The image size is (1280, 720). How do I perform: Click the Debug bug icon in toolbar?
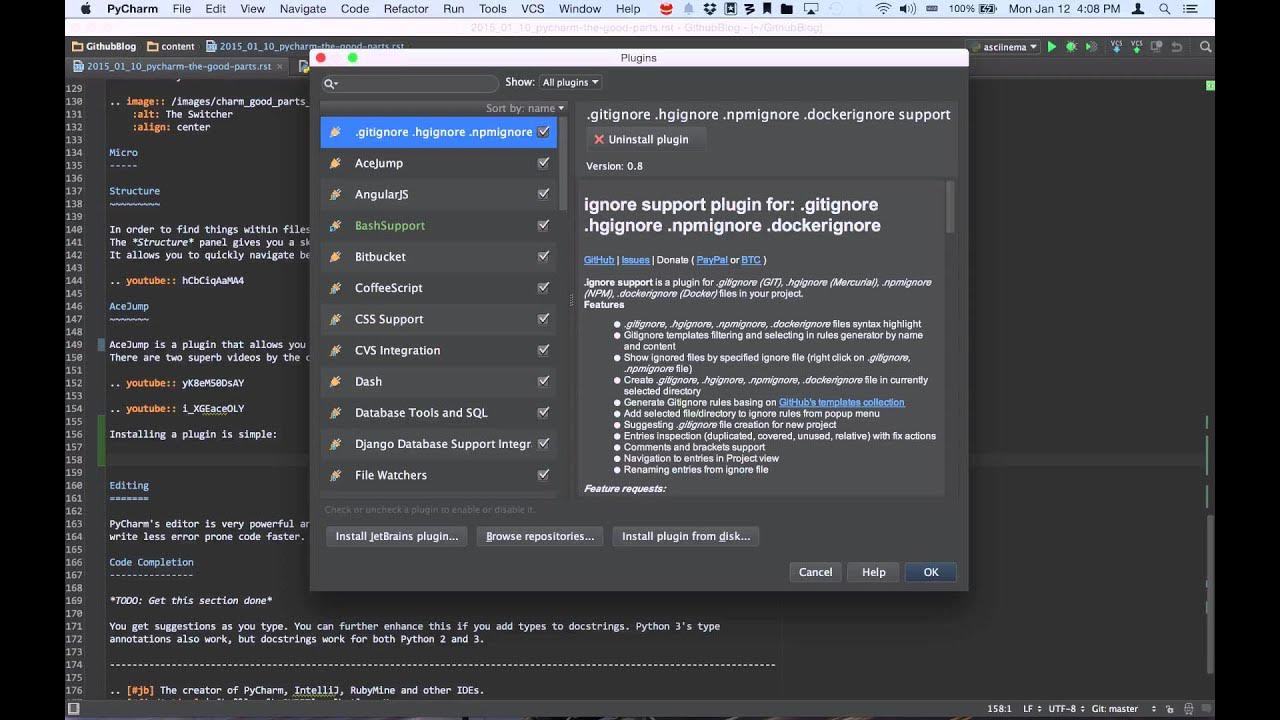coord(1071,47)
